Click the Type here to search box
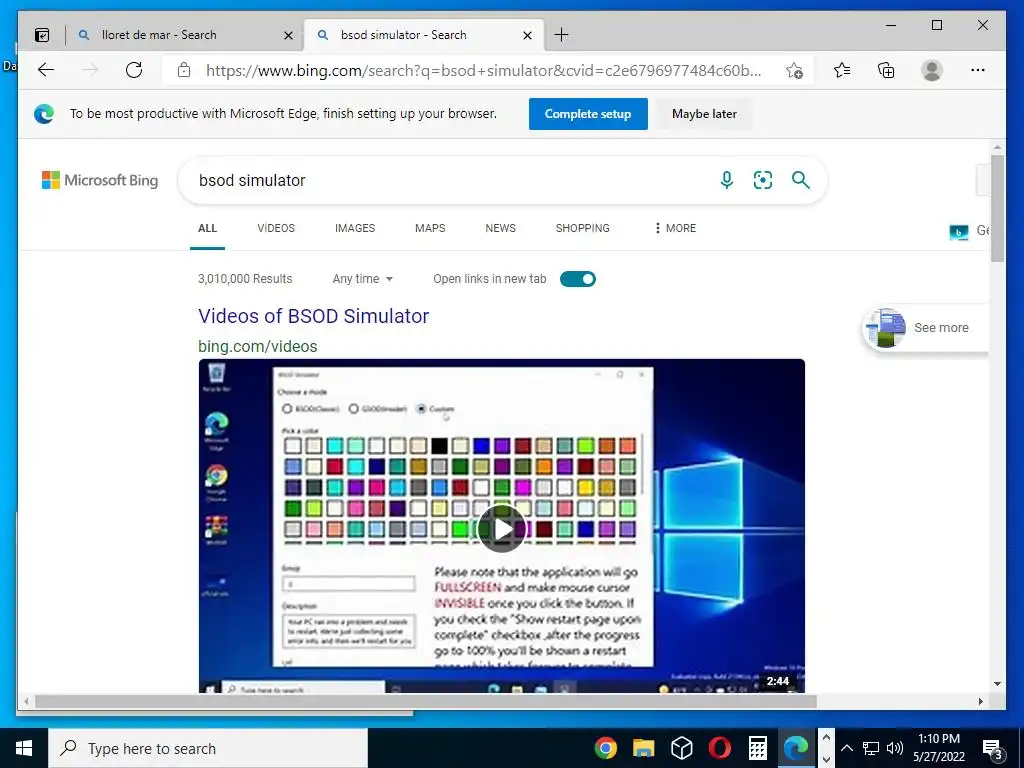The image size is (1024, 768). point(208,748)
